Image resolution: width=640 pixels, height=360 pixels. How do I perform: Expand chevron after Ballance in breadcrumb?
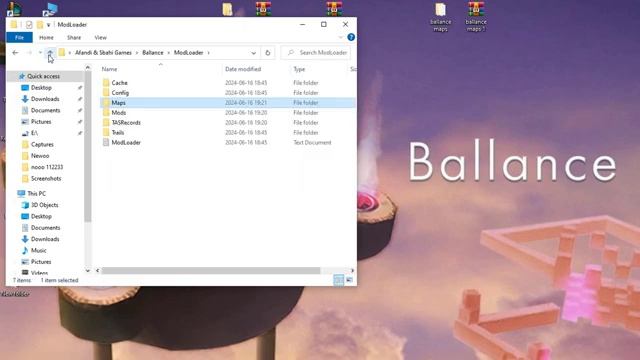(x=168, y=53)
